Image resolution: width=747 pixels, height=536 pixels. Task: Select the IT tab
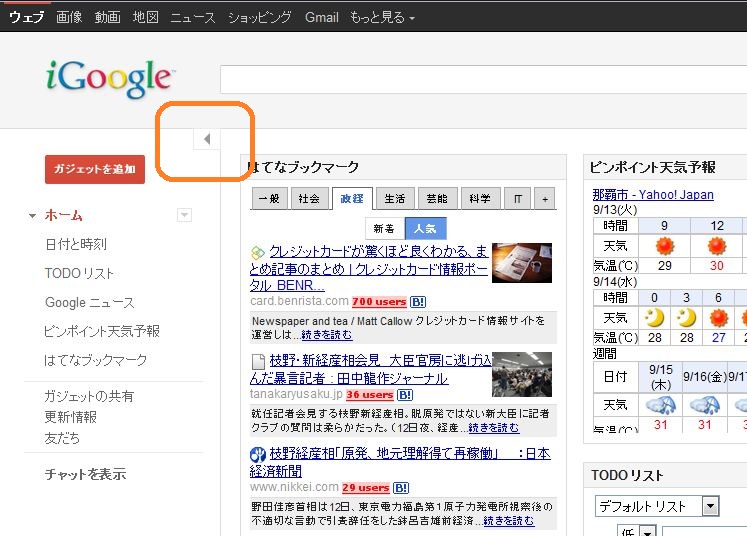pyautogui.click(x=517, y=198)
